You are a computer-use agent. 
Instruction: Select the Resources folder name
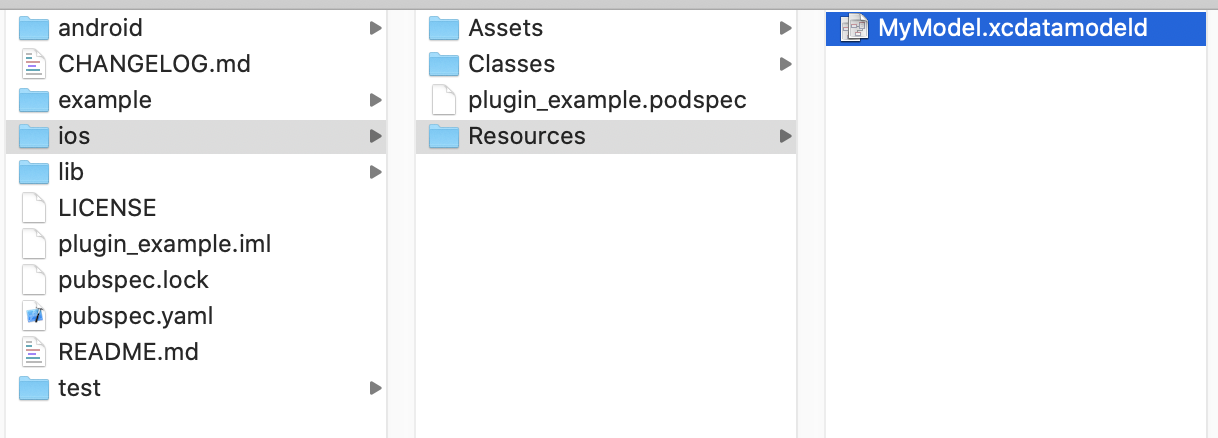527,136
